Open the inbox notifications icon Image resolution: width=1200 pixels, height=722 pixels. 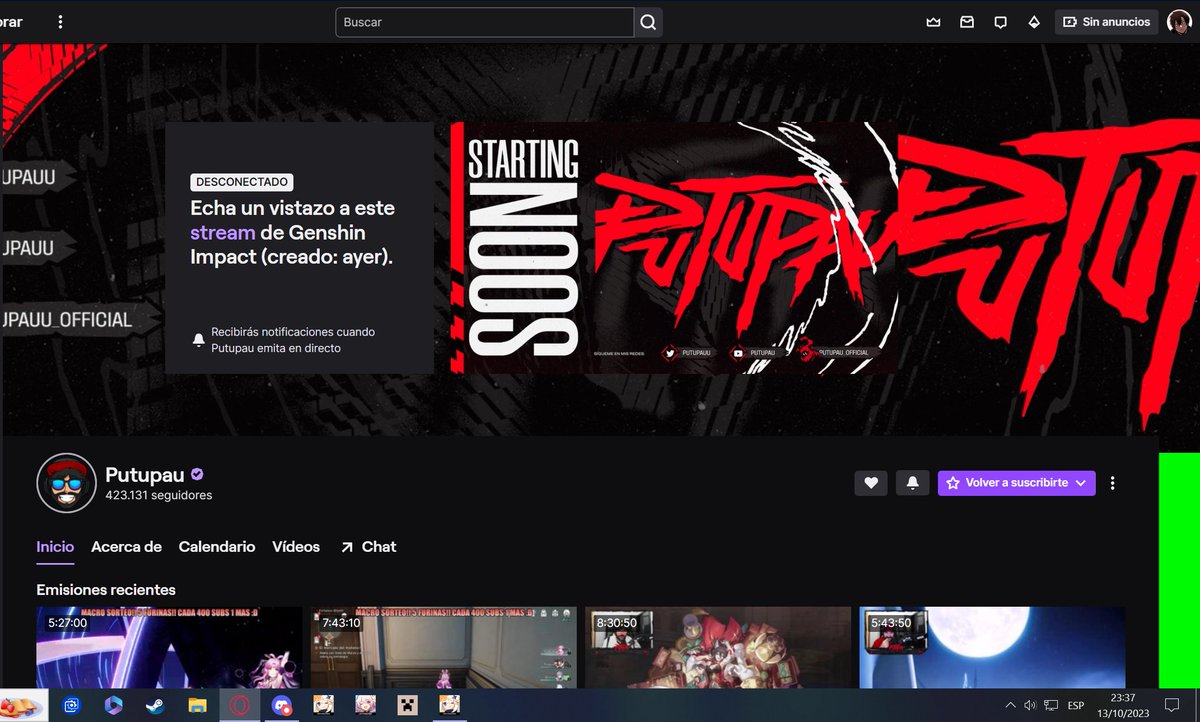pos(966,22)
